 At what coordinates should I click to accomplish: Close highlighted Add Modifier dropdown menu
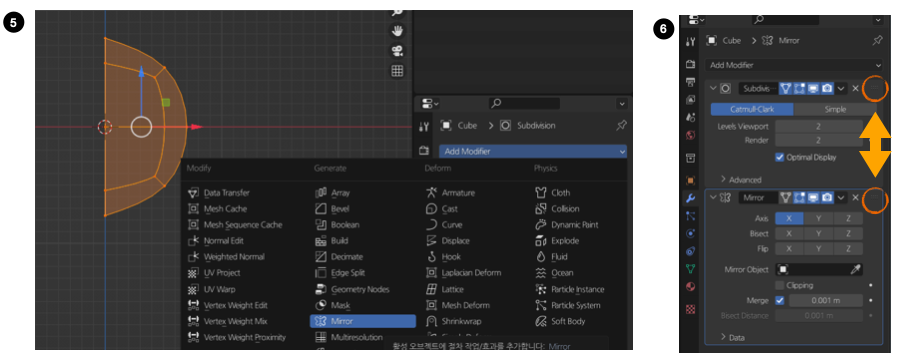(533, 151)
